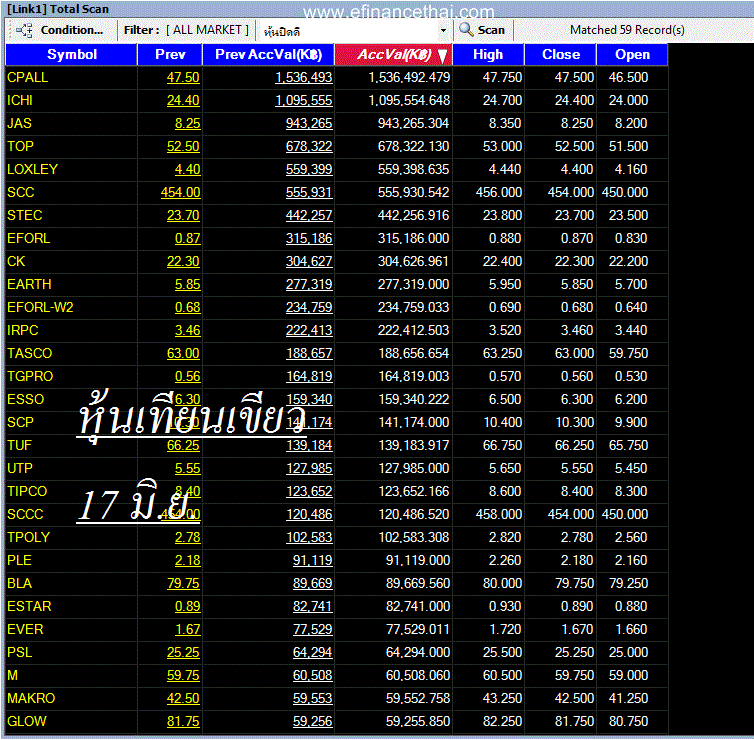Select the GLOW symbol

click(26, 722)
